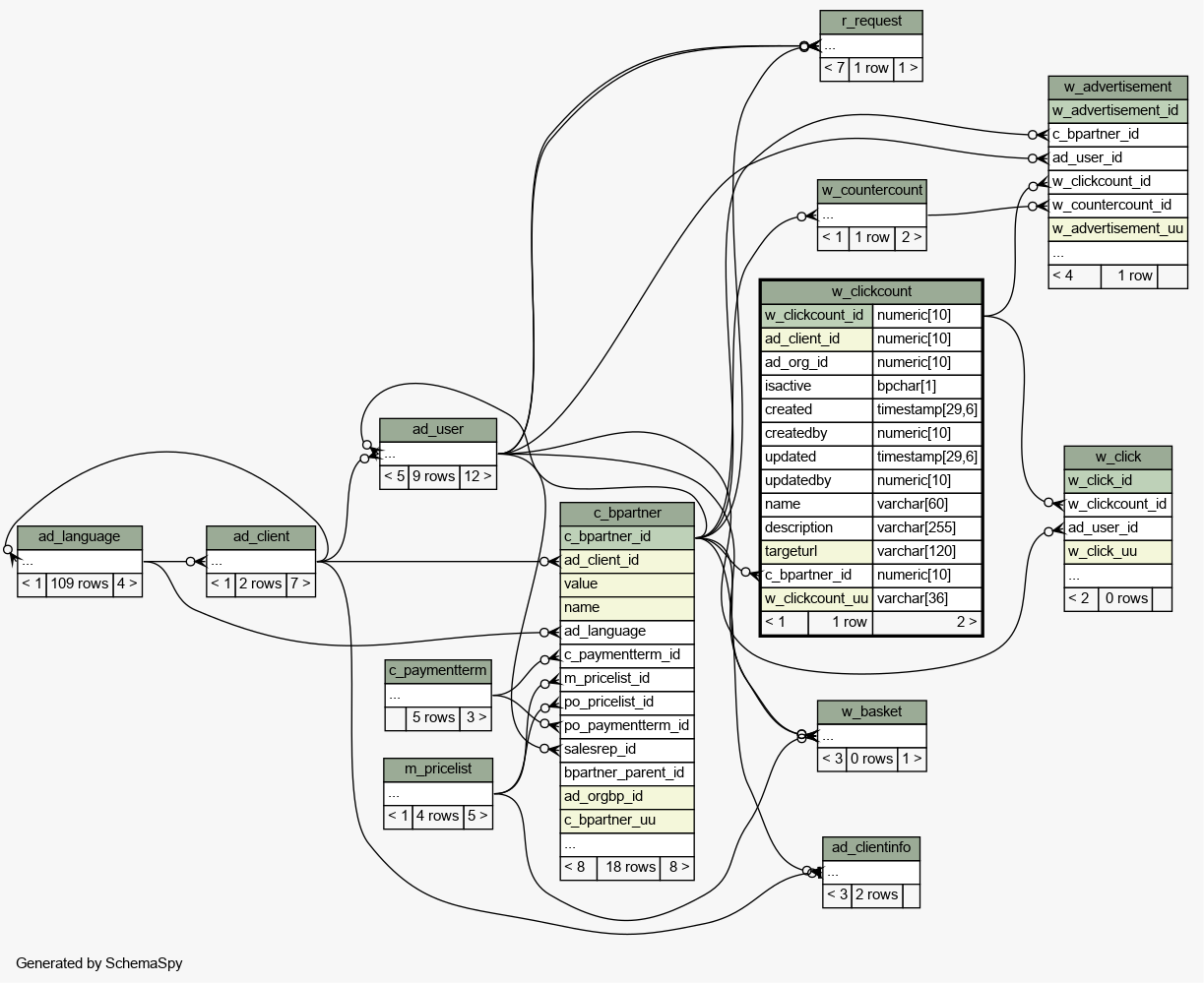Click the po_paymentterm_id column
1204x983 pixels.
[x=627, y=725]
